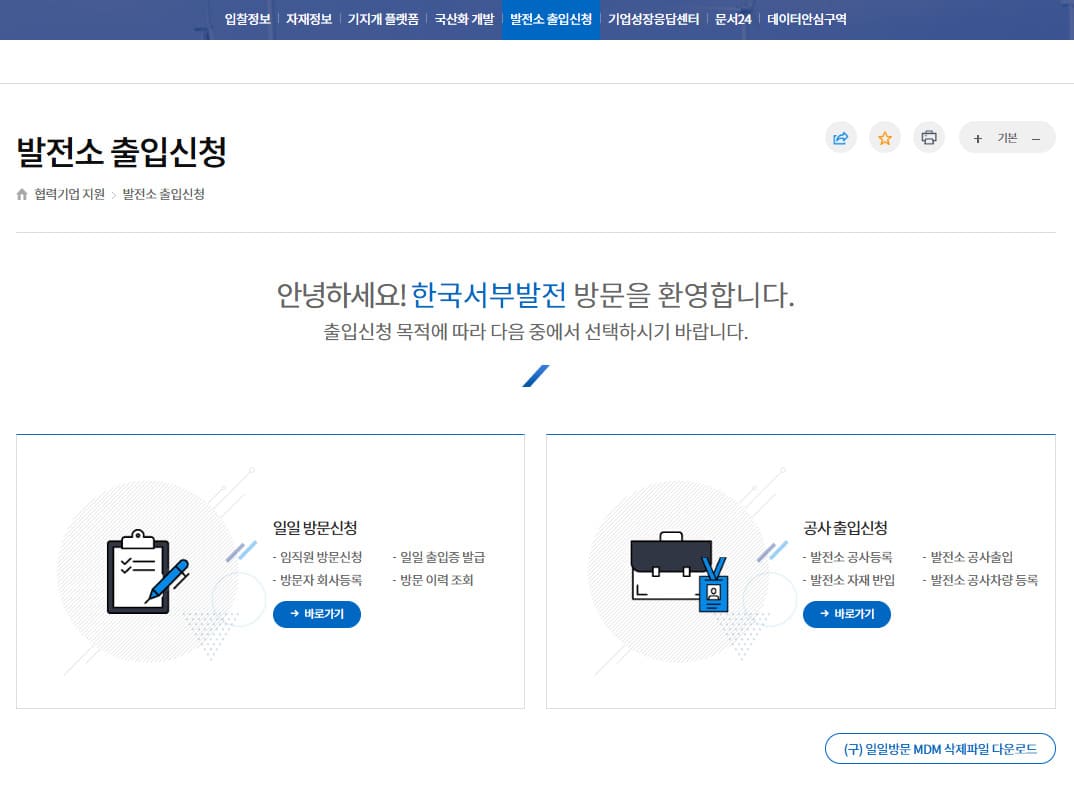Open 기업성장응답센터 menu
Viewport: 1074px width, 791px height.
pos(653,19)
